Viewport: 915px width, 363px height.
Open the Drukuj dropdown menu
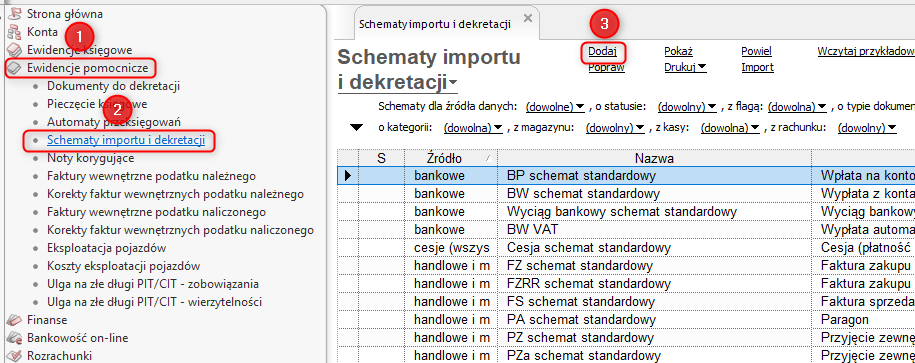point(685,67)
